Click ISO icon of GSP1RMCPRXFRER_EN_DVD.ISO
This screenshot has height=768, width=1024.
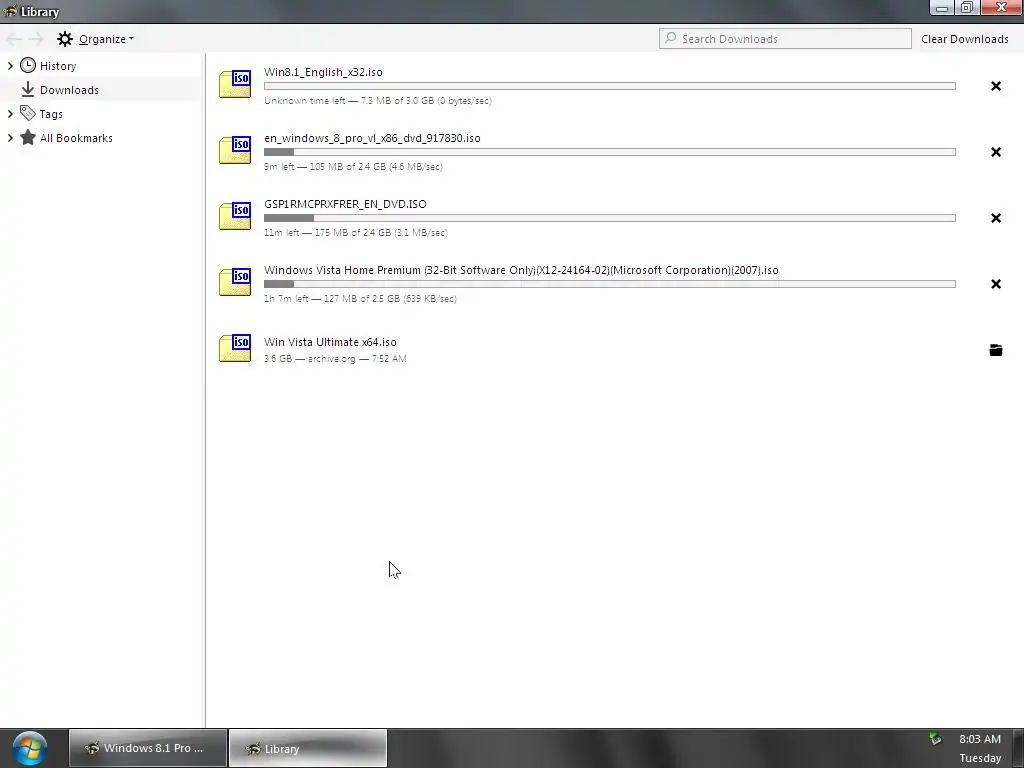(x=235, y=216)
